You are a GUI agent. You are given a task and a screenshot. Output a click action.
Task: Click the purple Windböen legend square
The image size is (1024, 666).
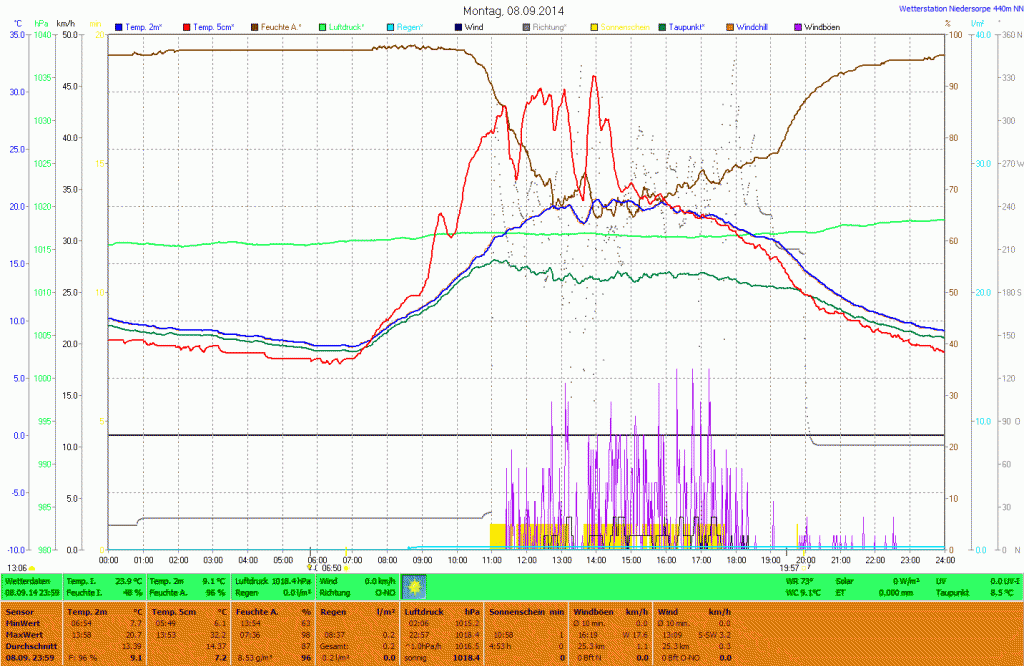pos(797,26)
